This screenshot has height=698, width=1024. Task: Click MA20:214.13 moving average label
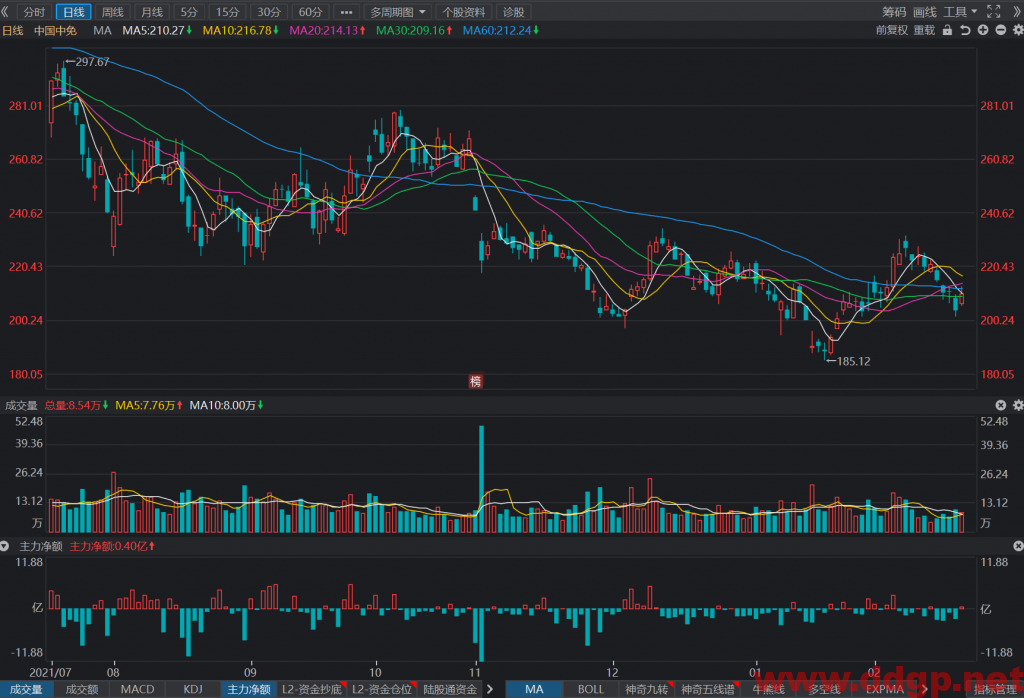tap(327, 30)
